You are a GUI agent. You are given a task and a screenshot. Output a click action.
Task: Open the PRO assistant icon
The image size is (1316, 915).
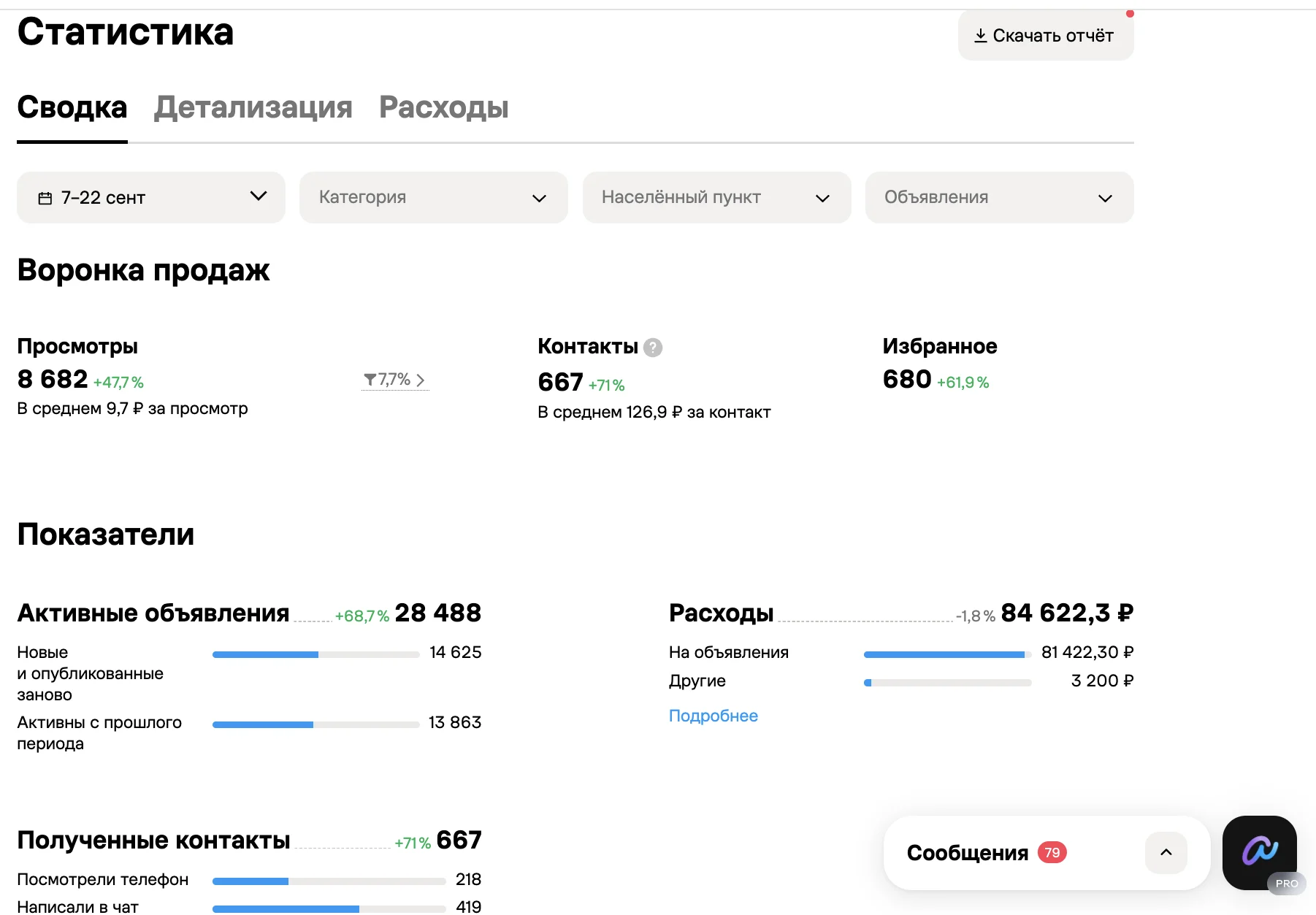[1260, 852]
